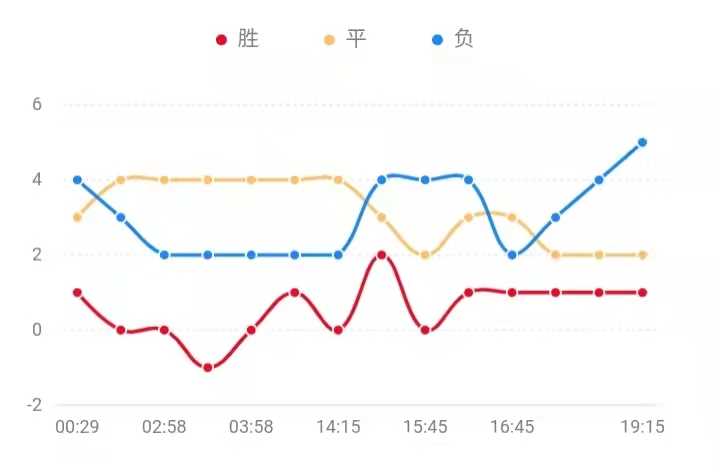Click the red 胜 point at 03:58
This screenshot has width=720, height=472.
point(251,330)
